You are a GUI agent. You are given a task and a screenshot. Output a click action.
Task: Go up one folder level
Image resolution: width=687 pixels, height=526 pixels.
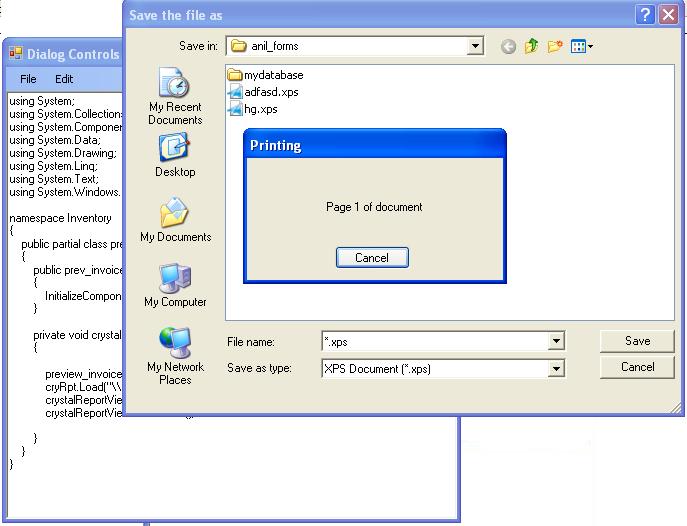point(531,46)
